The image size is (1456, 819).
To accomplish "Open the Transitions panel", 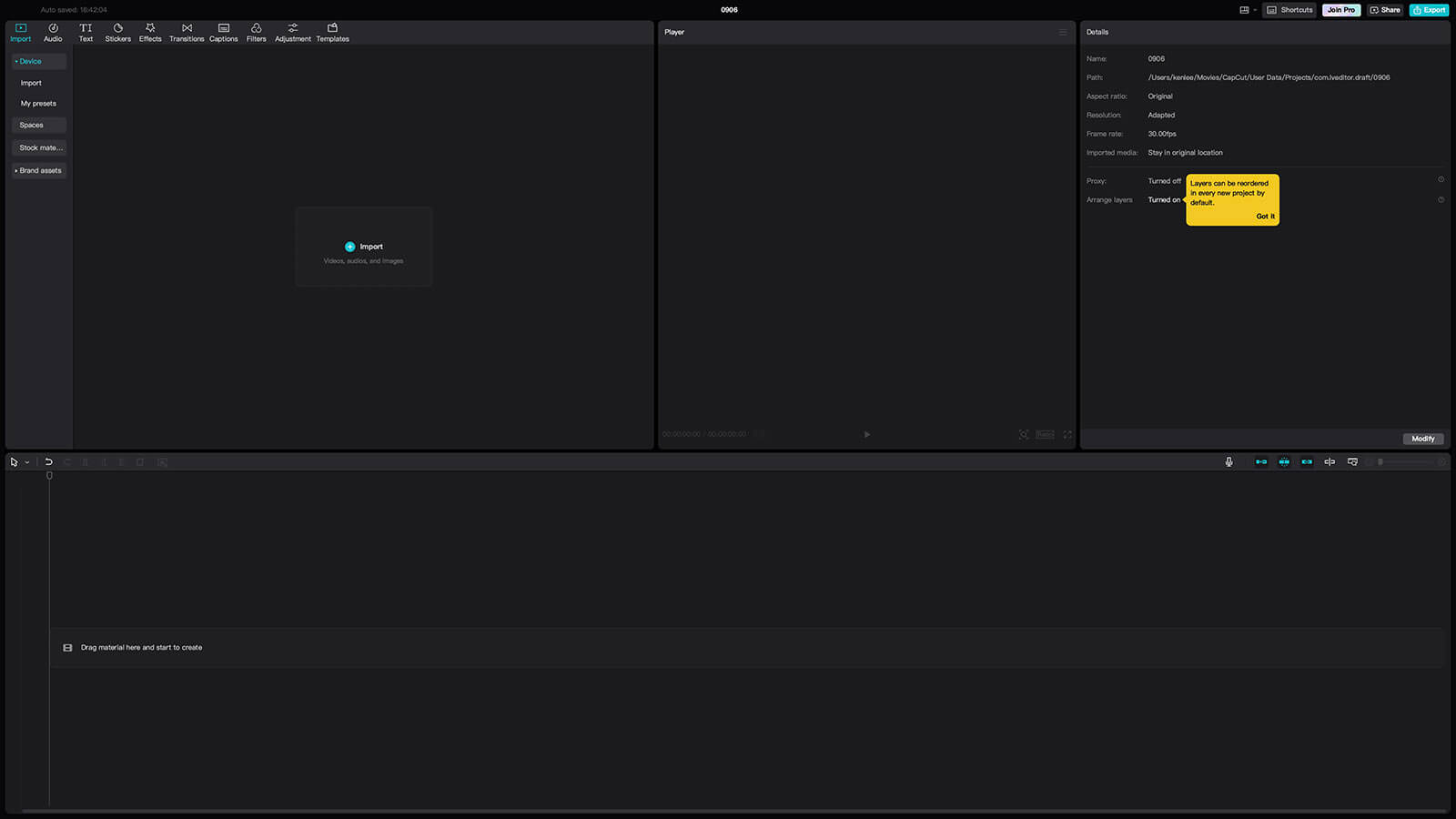I will pos(187,32).
